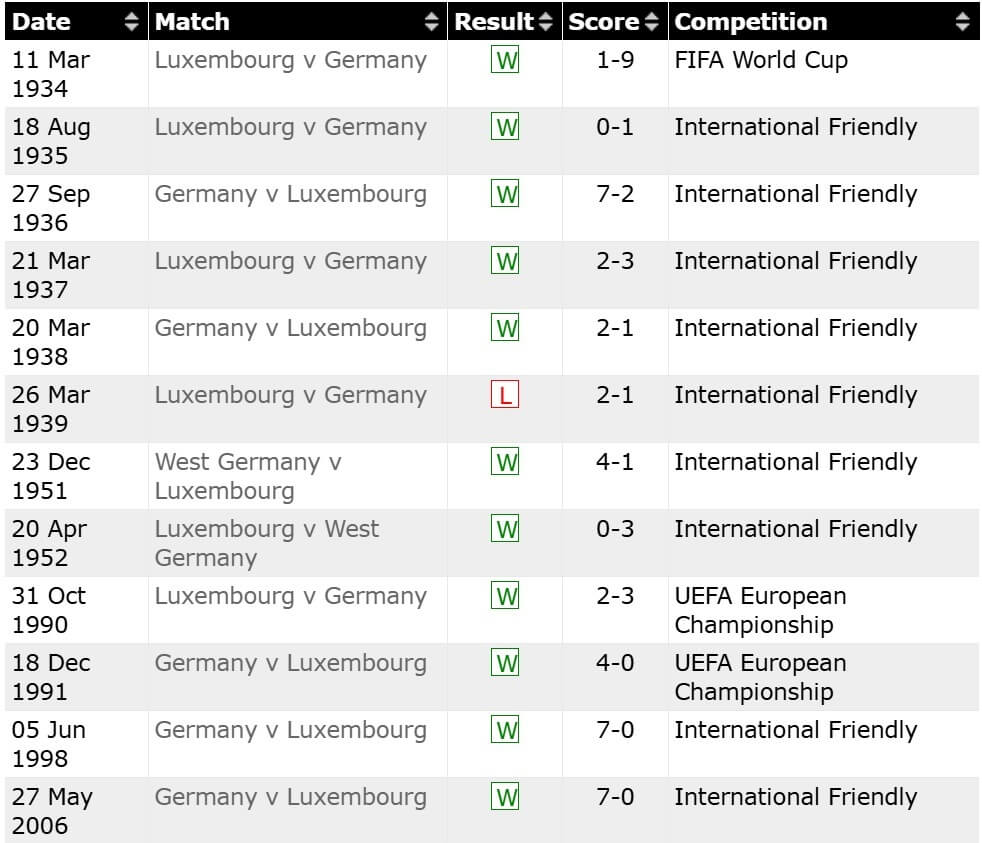
Task: Click the W result icon for 05 Jun 1998
Action: (x=506, y=730)
